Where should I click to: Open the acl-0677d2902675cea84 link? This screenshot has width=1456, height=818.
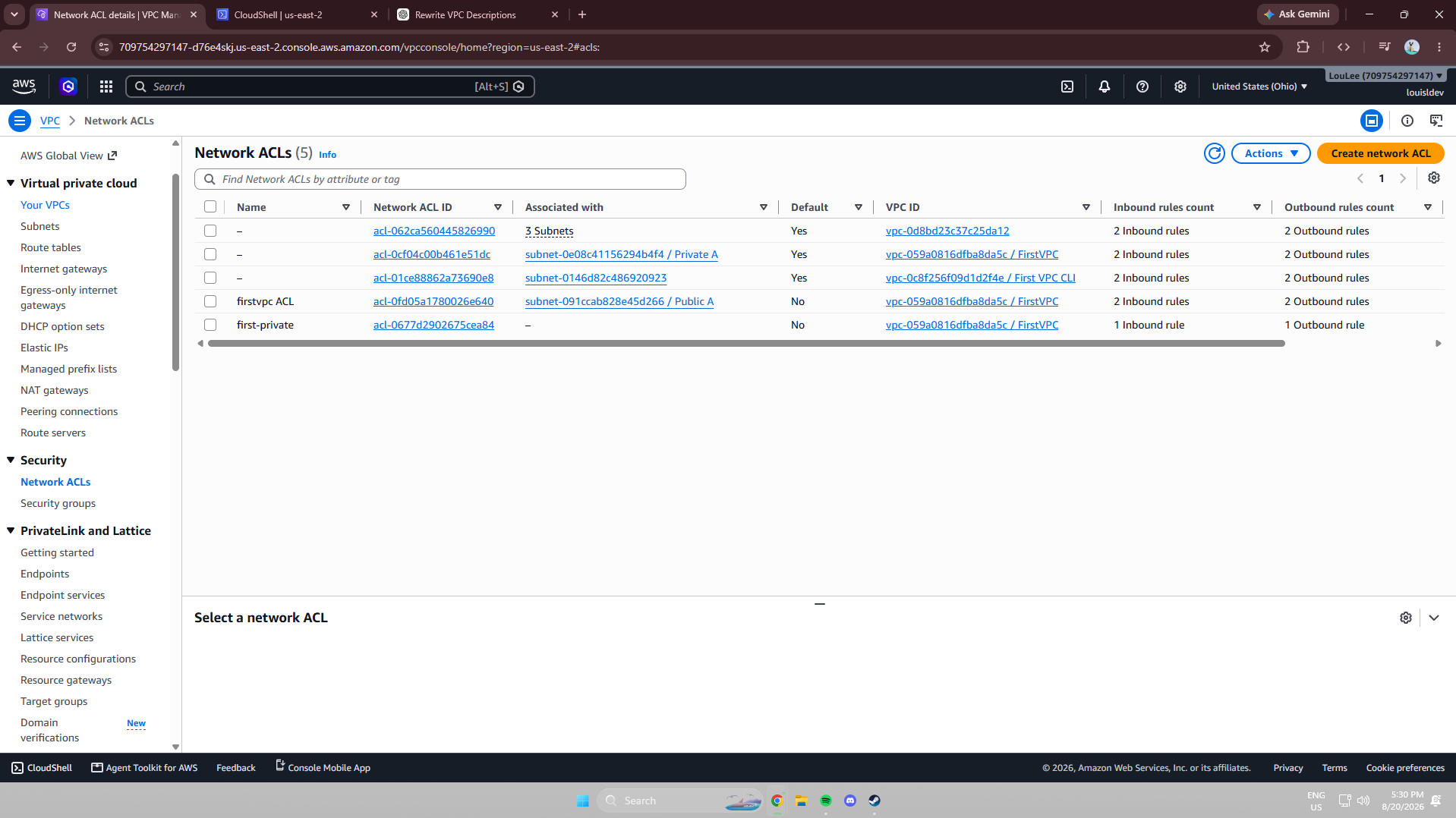pyautogui.click(x=433, y=325)
